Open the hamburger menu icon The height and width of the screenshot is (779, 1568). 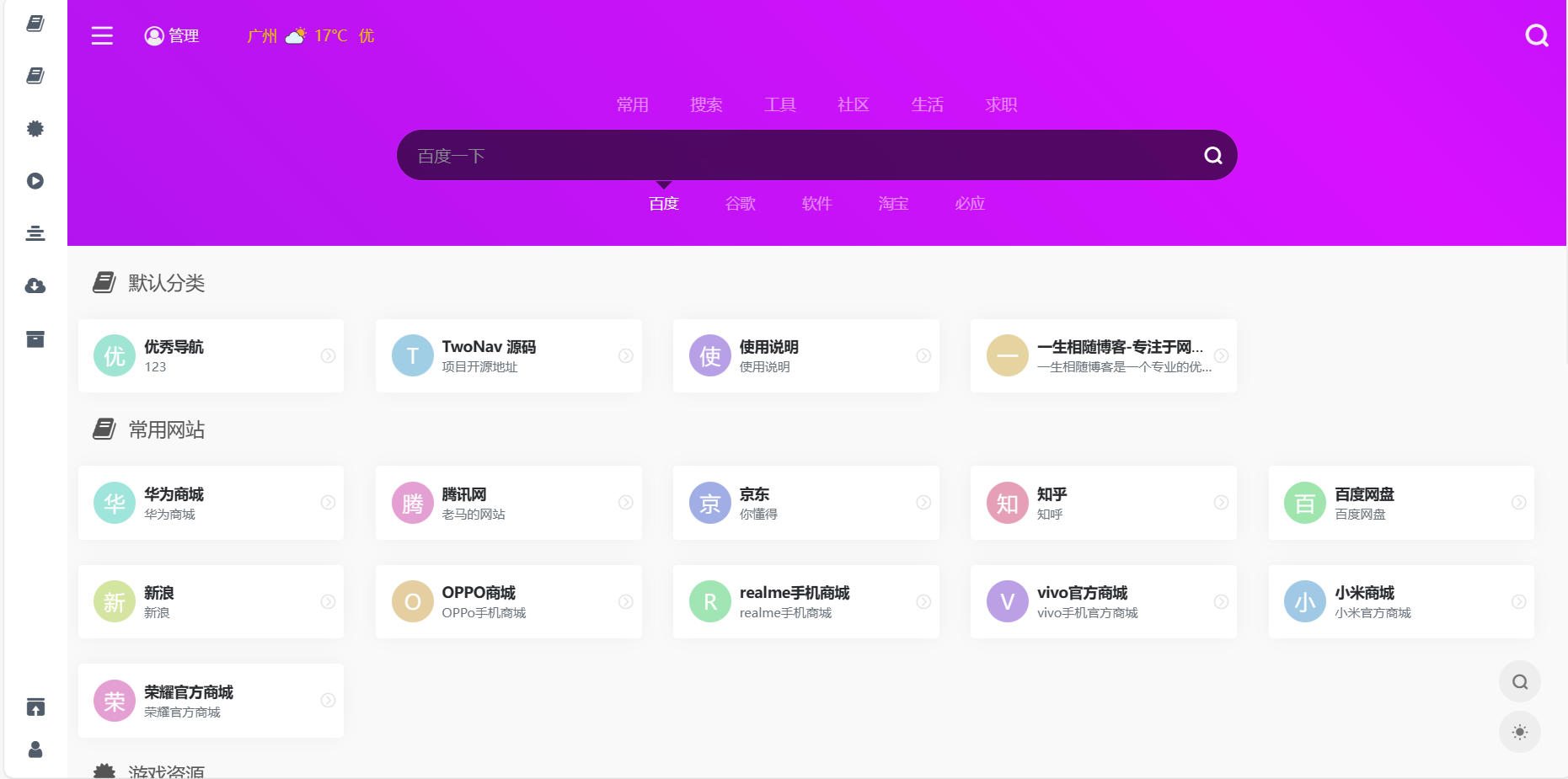click(102, 35)
